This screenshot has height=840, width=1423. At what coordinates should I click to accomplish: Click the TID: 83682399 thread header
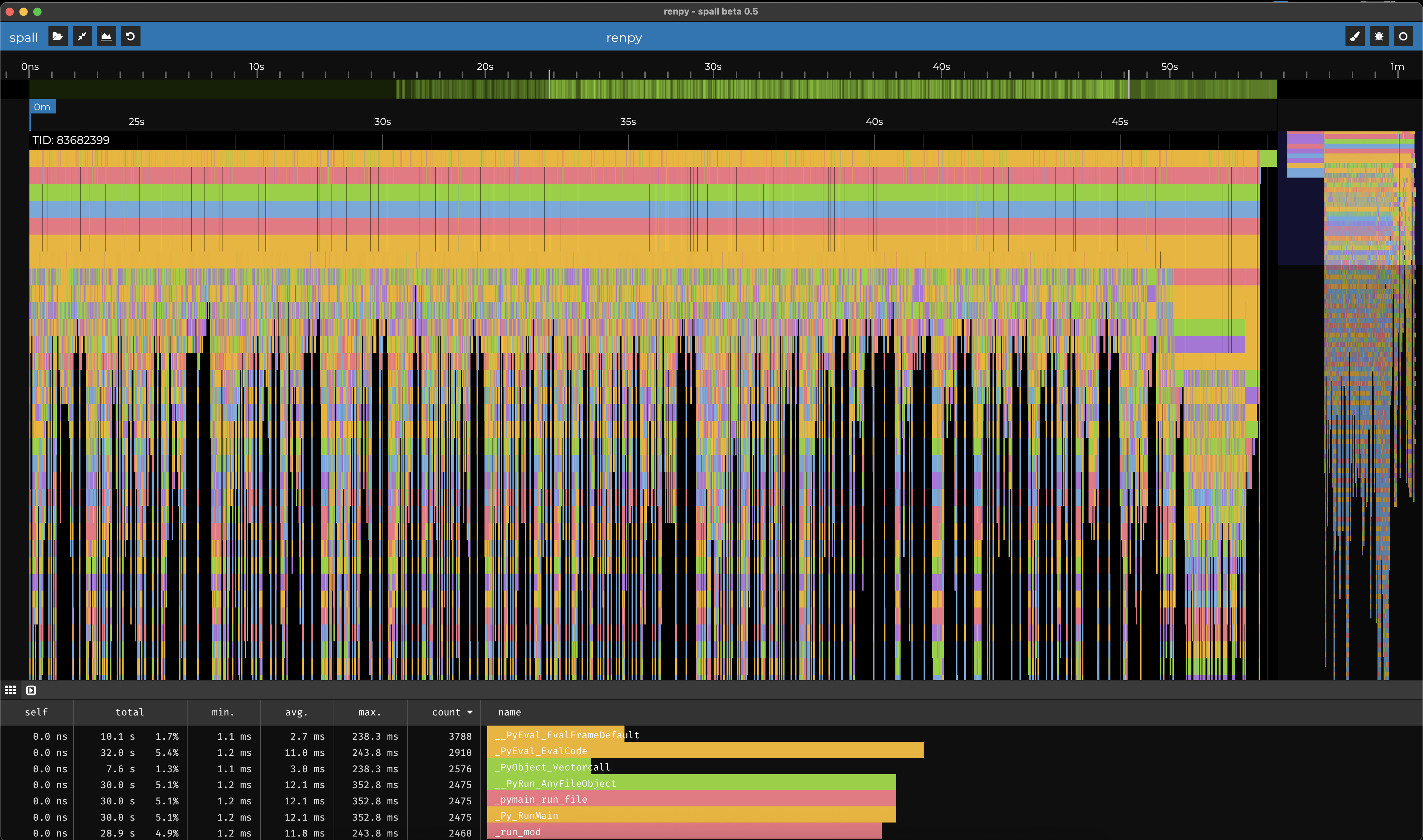[x=71, y=140]
